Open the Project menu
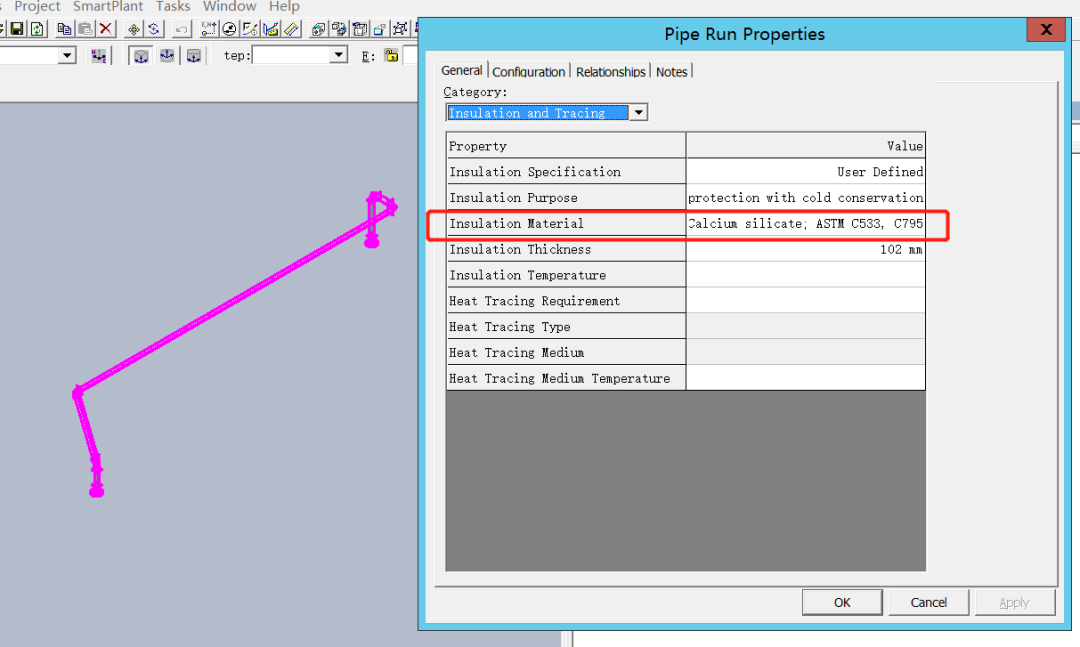Viewport: 1080px width, 647px height. point(37,6)
